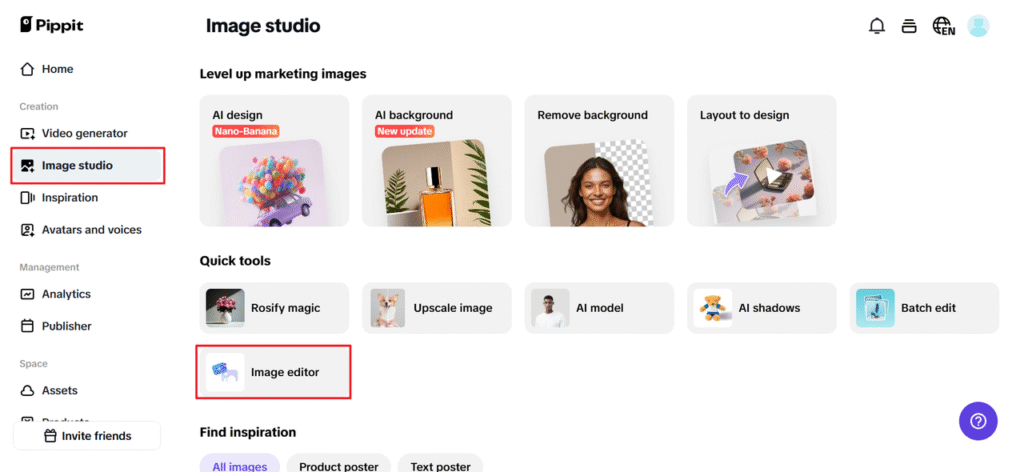Open the AI shadows tool

pos(761,308)
